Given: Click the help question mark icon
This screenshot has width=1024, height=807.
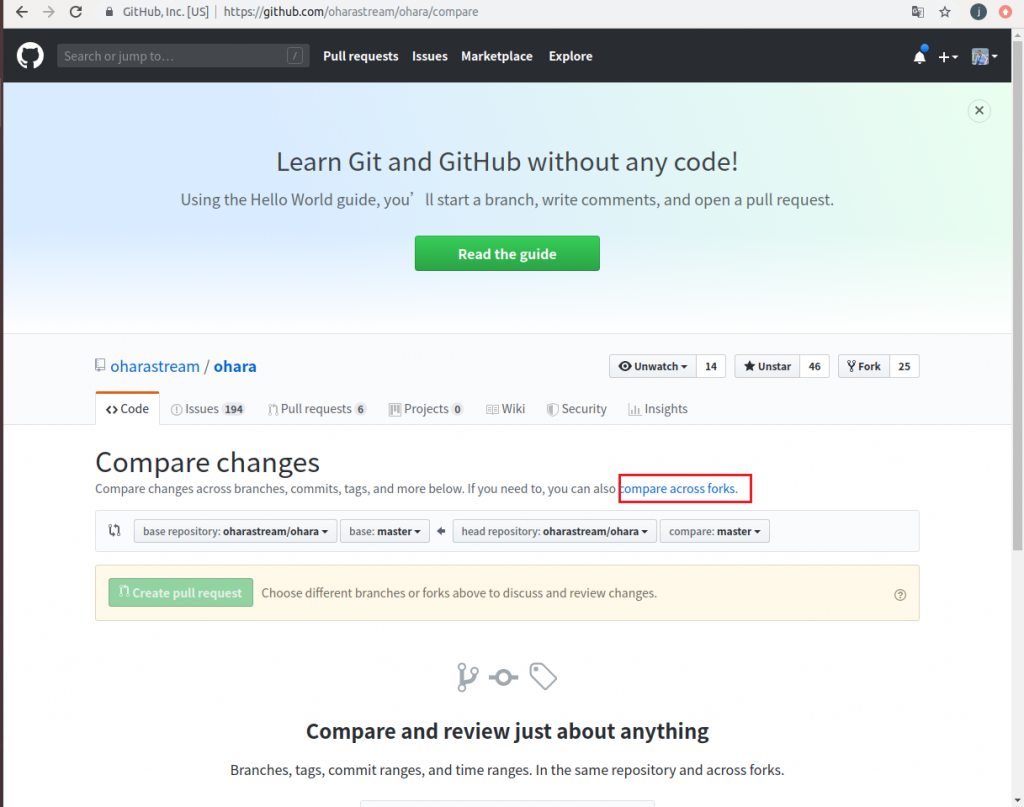Looking at the screenshot, I should click(x=900, y=595).
